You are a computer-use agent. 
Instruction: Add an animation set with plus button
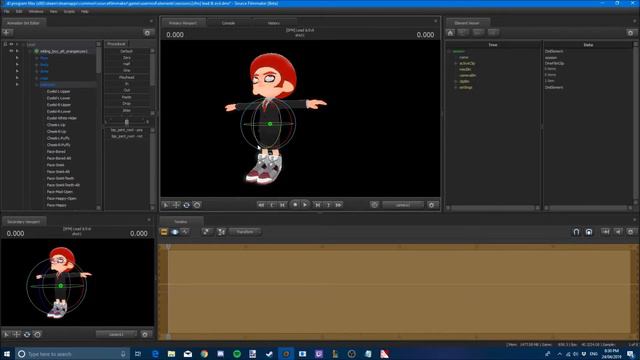[x=7, y=33]
